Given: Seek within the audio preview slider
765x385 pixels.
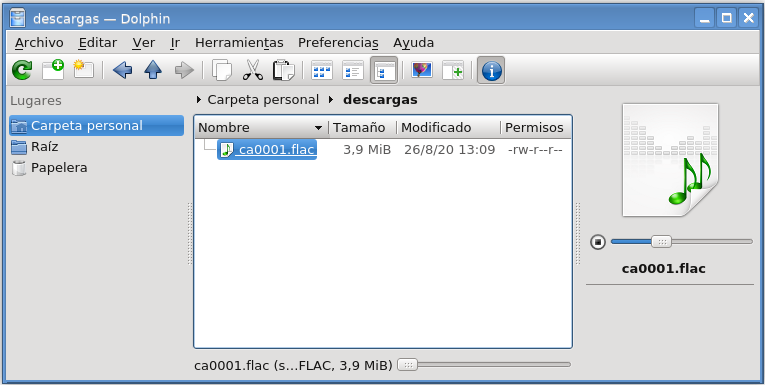Looking at the screenshot, I should [682, 242].
